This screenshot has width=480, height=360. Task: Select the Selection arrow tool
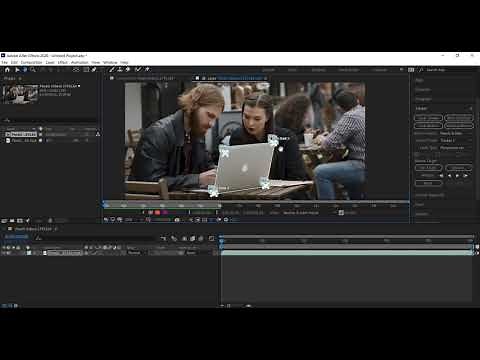(17, 70)
